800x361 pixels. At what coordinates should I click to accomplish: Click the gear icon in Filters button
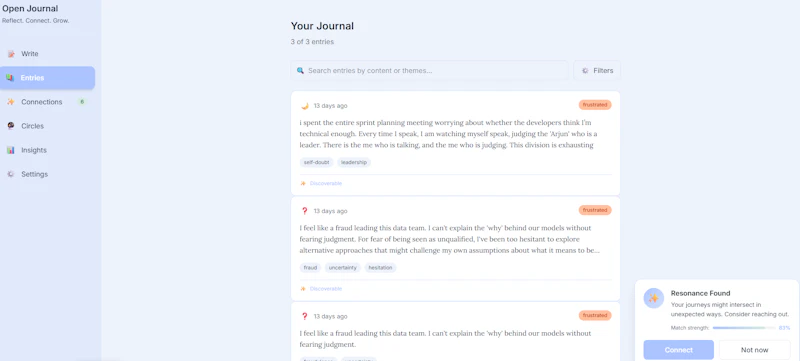pos(585,70)
